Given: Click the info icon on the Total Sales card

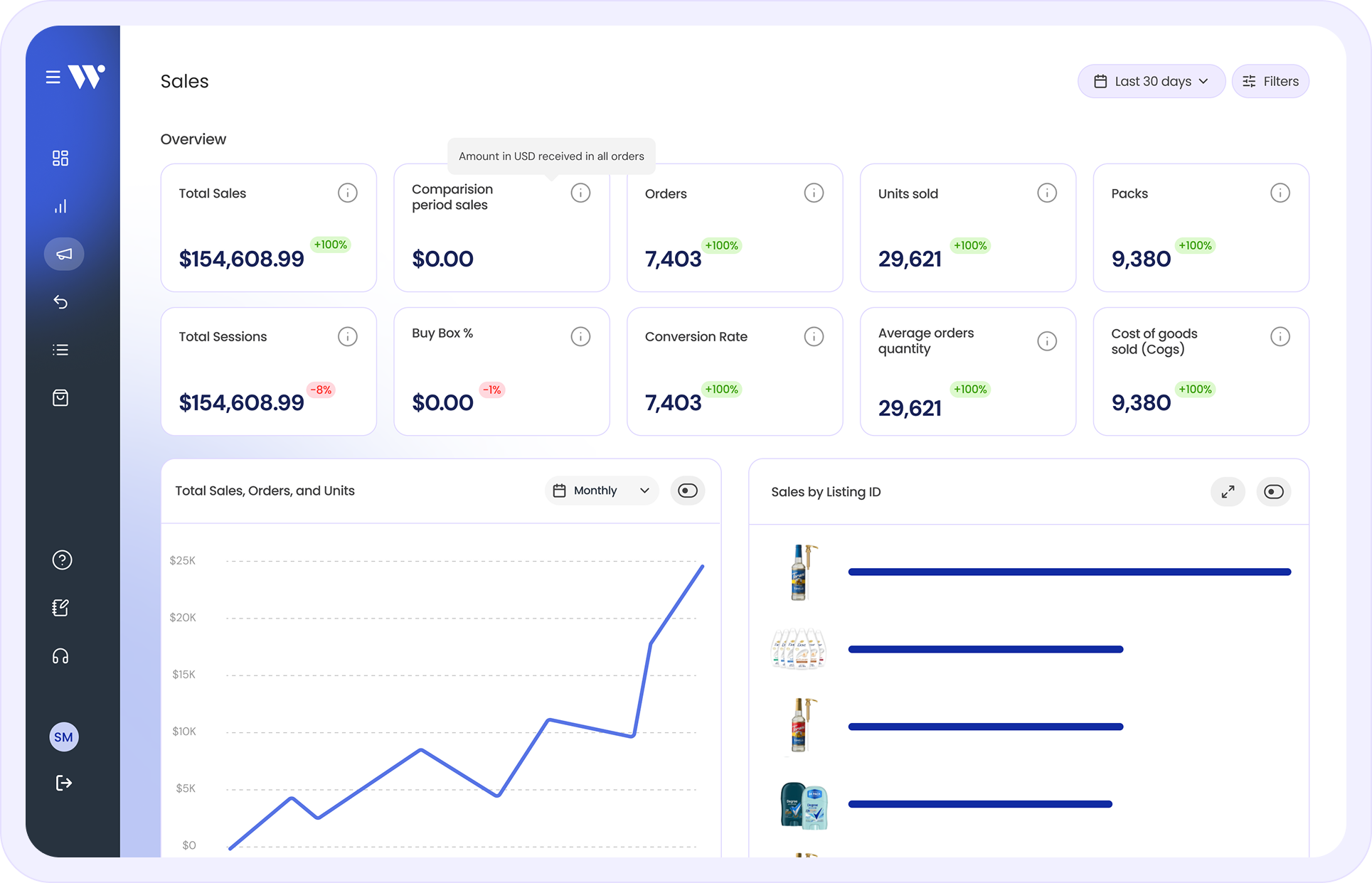Looking at the screenshot, I should (x=347, y=193).
